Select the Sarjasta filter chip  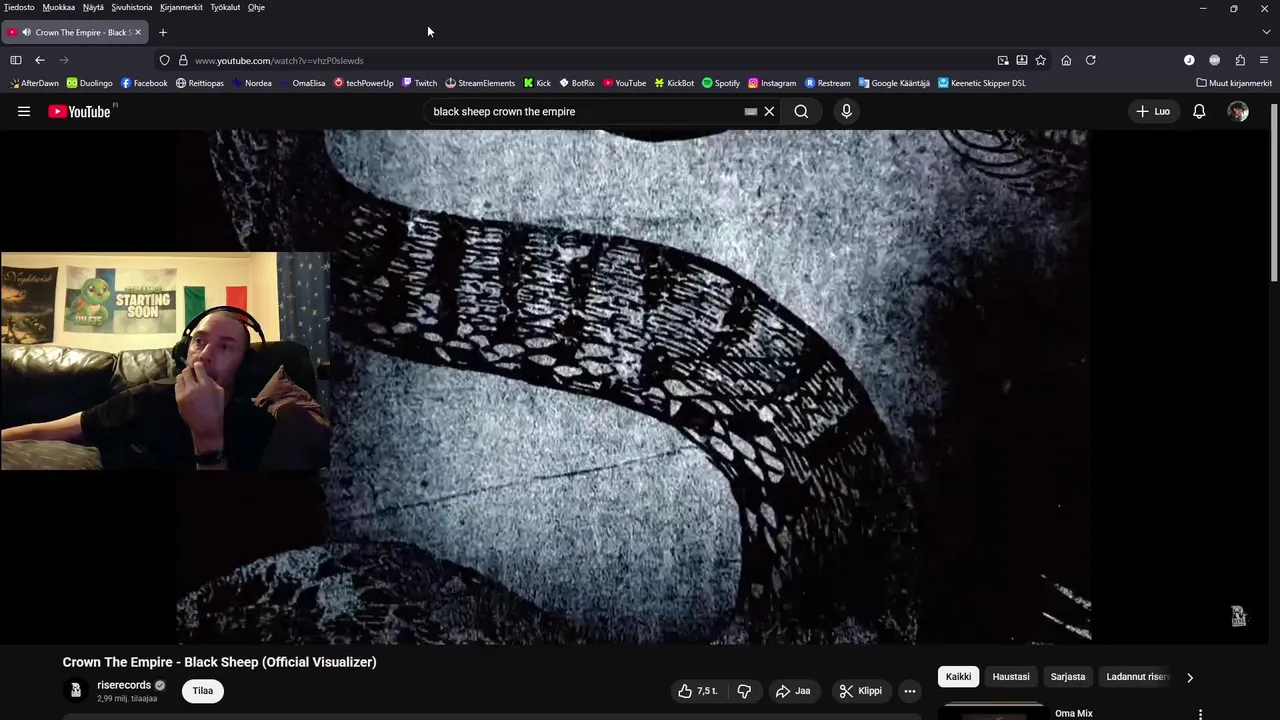click(1068, 677)
